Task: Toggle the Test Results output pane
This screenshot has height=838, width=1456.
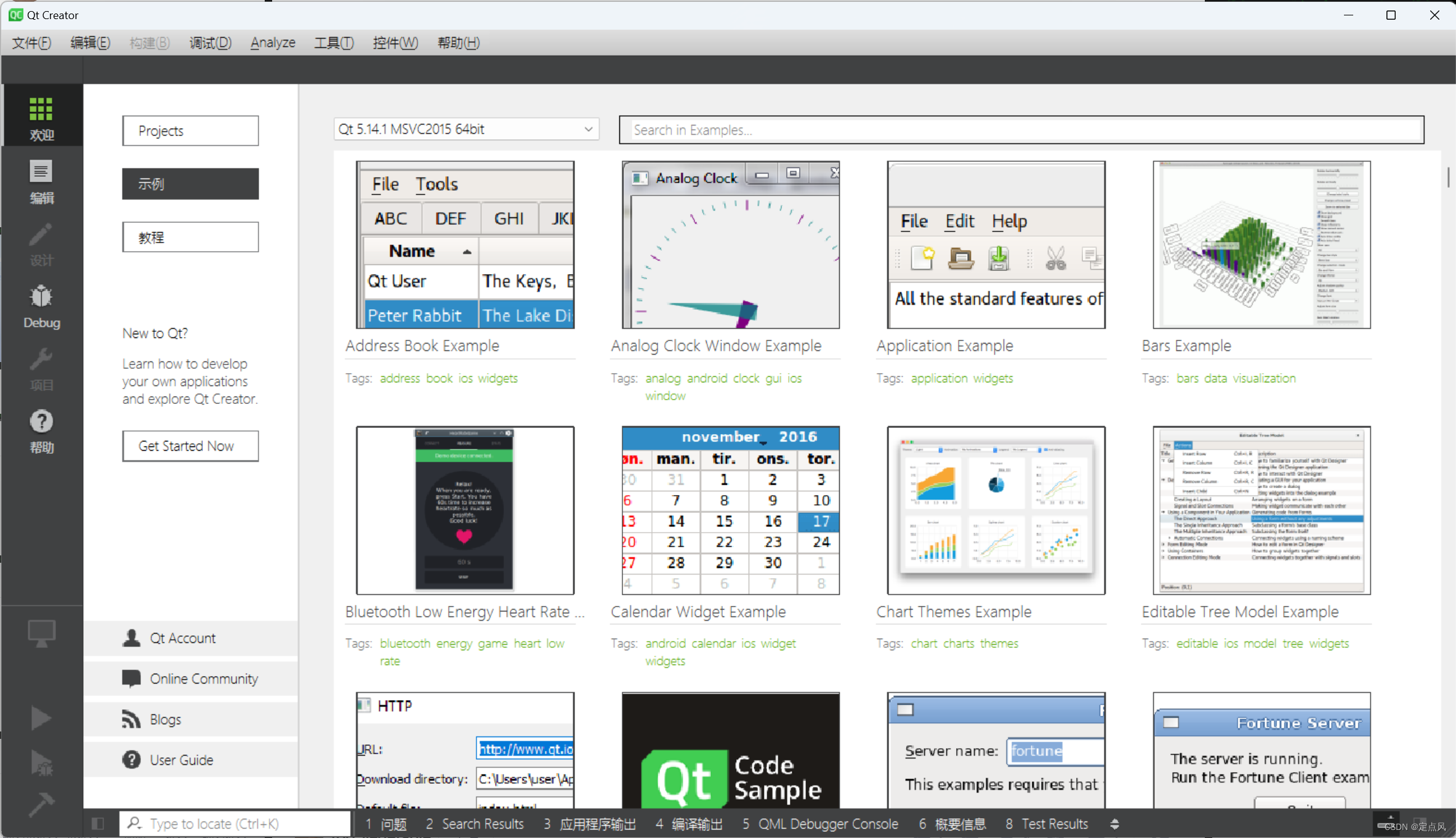Action: tap(1047, 824)
